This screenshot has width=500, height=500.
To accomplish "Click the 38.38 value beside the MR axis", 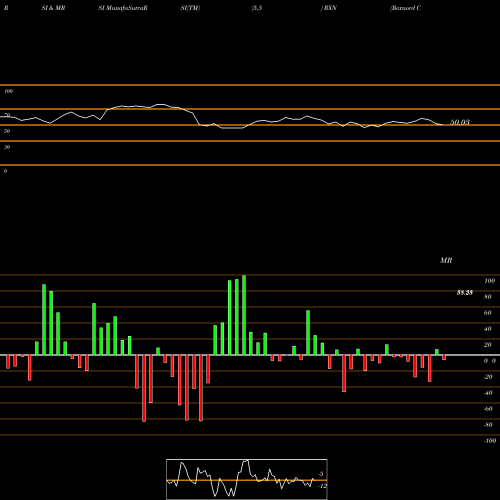I will click(465, 293).
